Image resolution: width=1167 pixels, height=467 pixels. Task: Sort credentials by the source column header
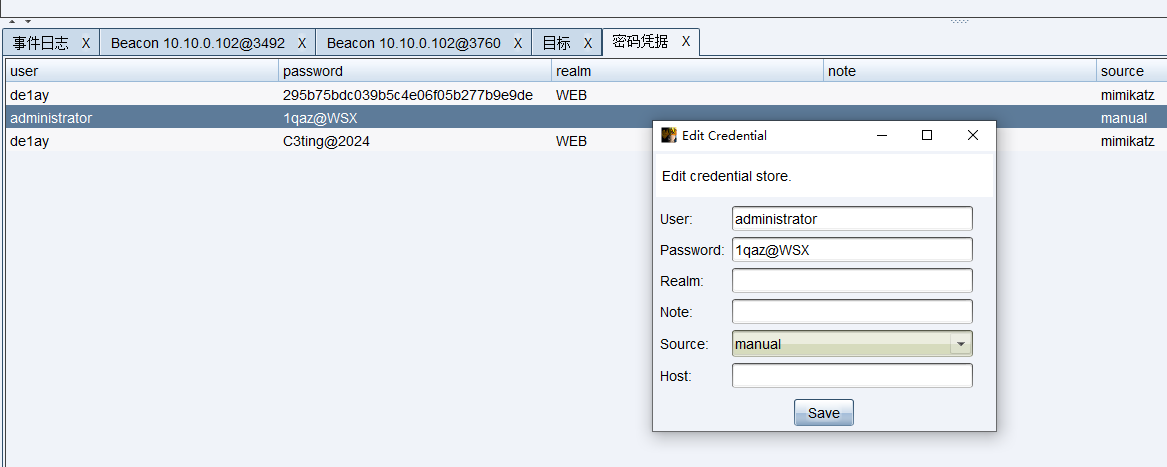pos(1129,71)
